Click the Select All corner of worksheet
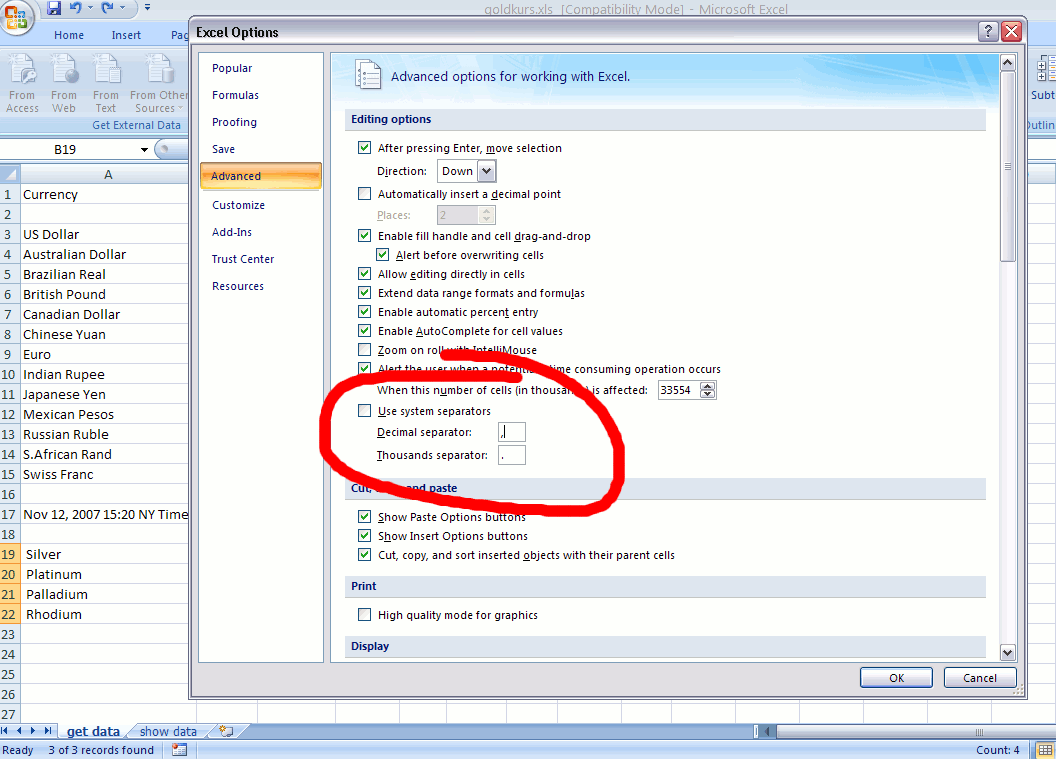 coord(10,174)
